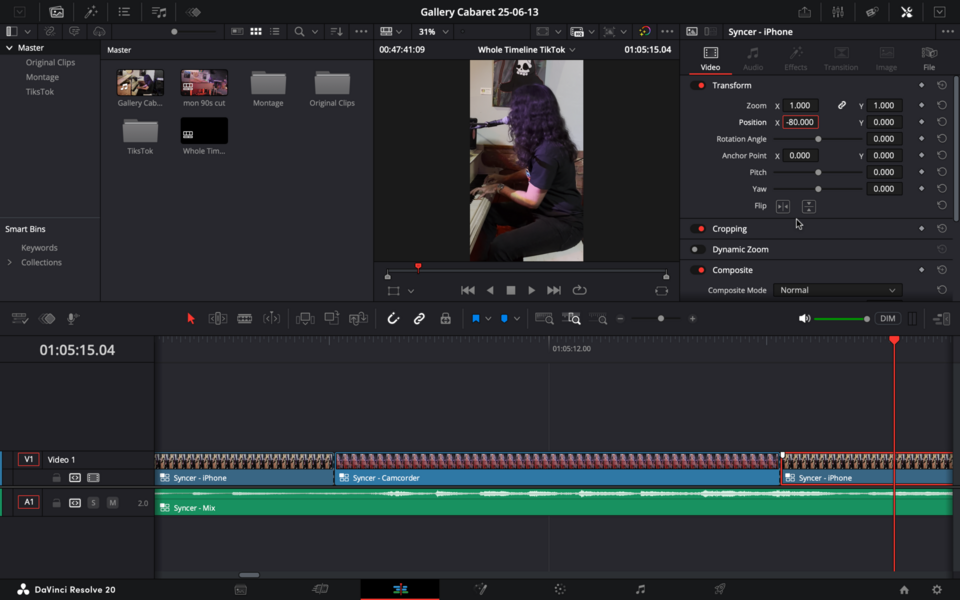Open the Deliver rocket page
960x600 pixels.
click(720, 589)
